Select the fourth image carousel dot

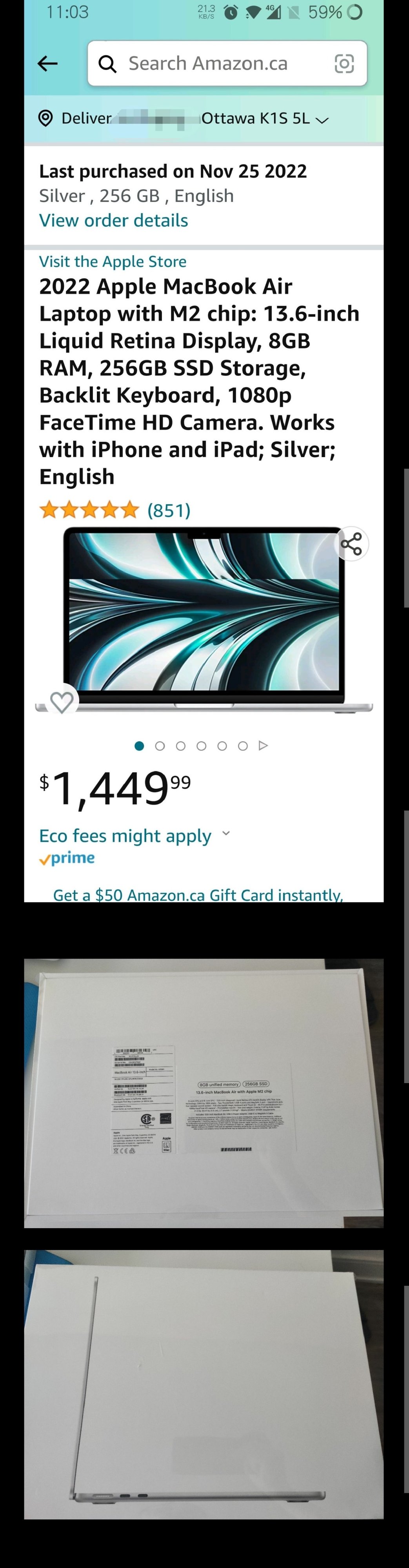click(x=202, y=746)
